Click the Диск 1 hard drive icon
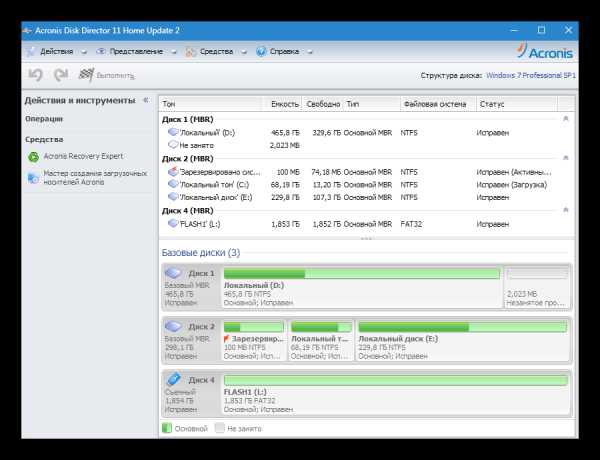The width and height of the screenshot is (600, 460). (x=173, y=273)
